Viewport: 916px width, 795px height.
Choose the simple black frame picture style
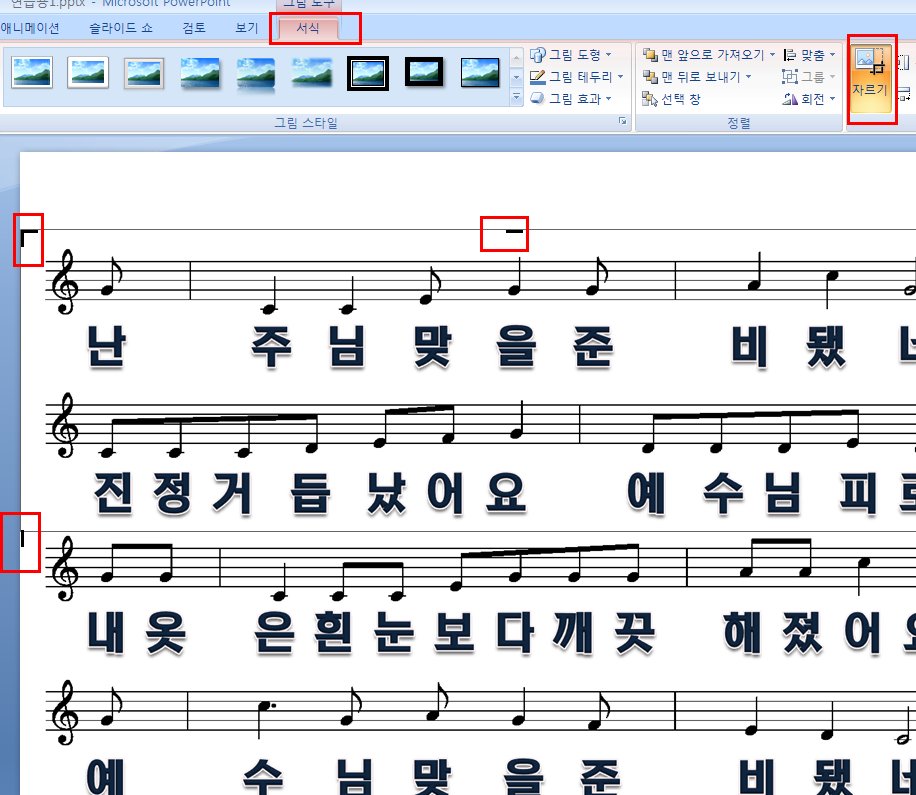tap(480, 72)
